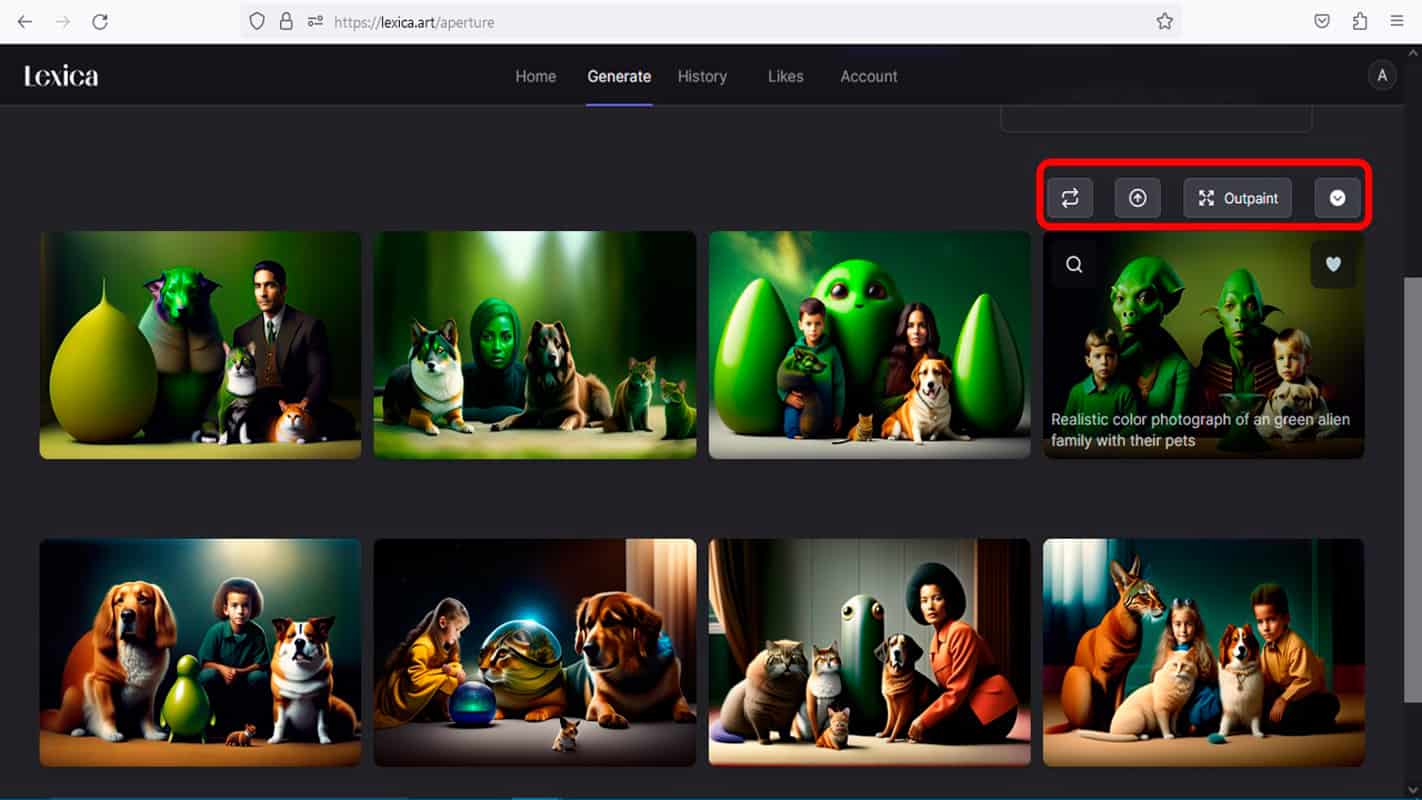Open the Likes tab
Viewport: 1422px width, 800px height.
[x=785, y=76]
